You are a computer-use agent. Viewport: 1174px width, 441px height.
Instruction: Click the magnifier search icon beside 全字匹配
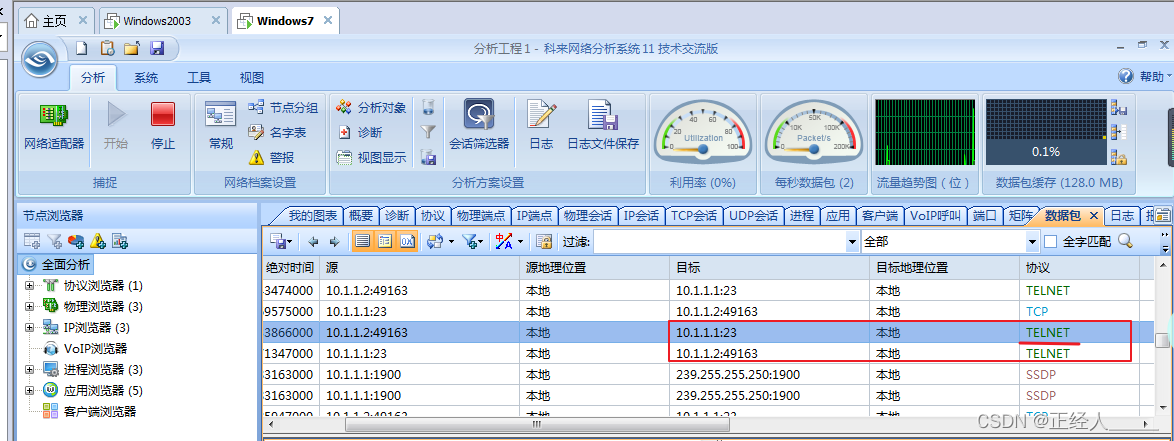pos(1125,241)
